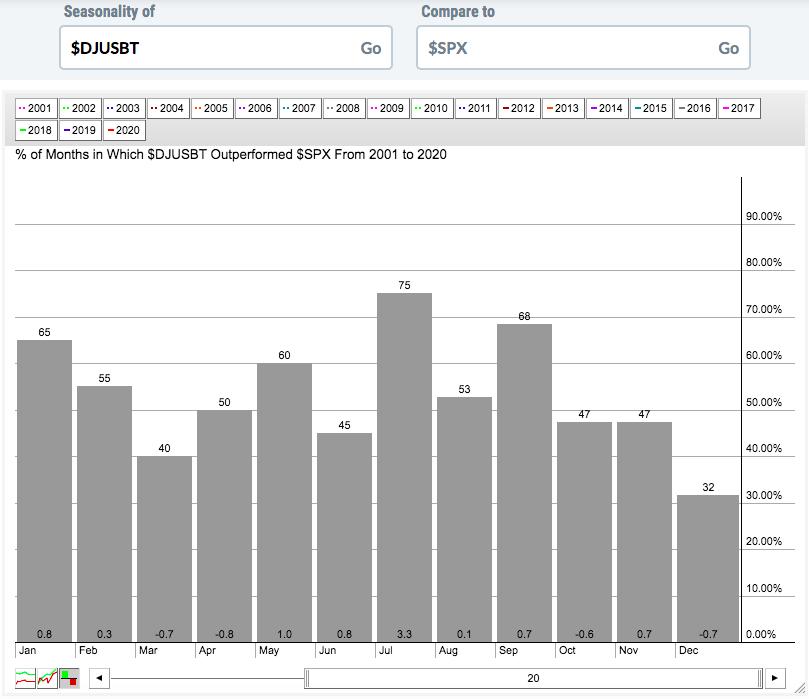The height and width of the screenshot is (699, 809).
Task: Click the year range slider handle showing 20
Action: pyautogui.click(x=533, y=678)
